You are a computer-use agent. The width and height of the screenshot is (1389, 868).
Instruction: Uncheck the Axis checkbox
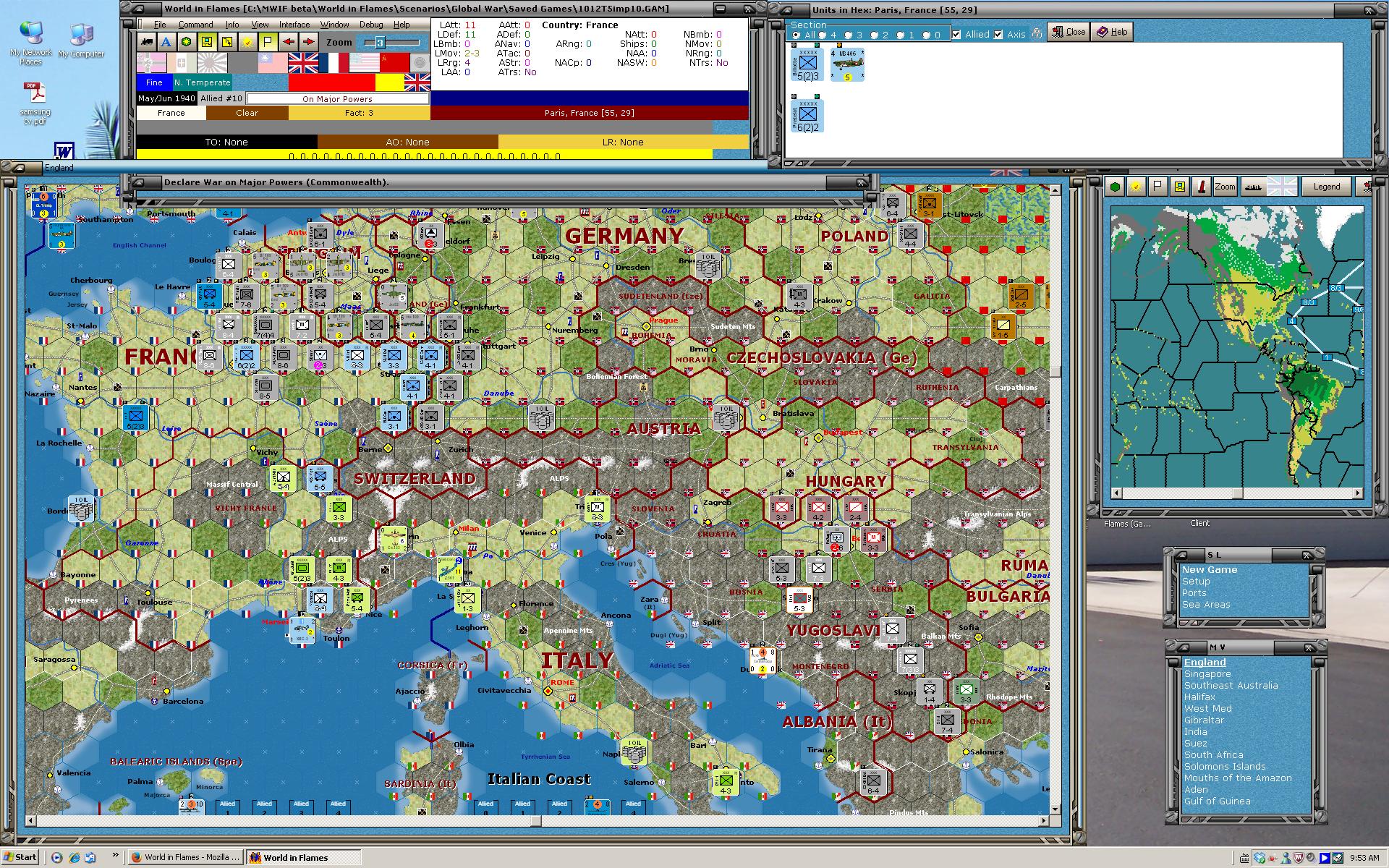pos(998,34)
